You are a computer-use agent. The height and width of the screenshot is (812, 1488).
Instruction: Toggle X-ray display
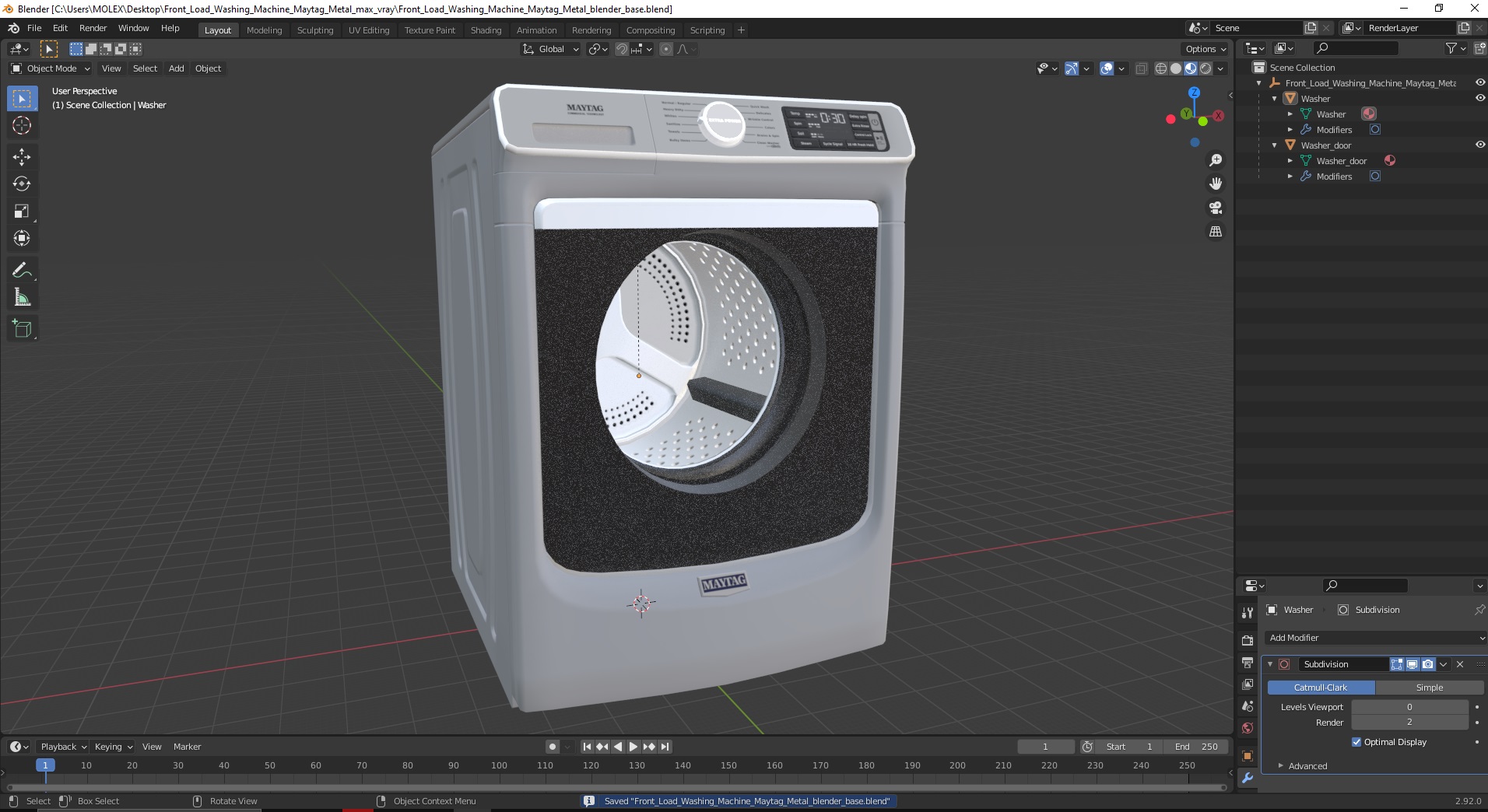(1141, 68)
